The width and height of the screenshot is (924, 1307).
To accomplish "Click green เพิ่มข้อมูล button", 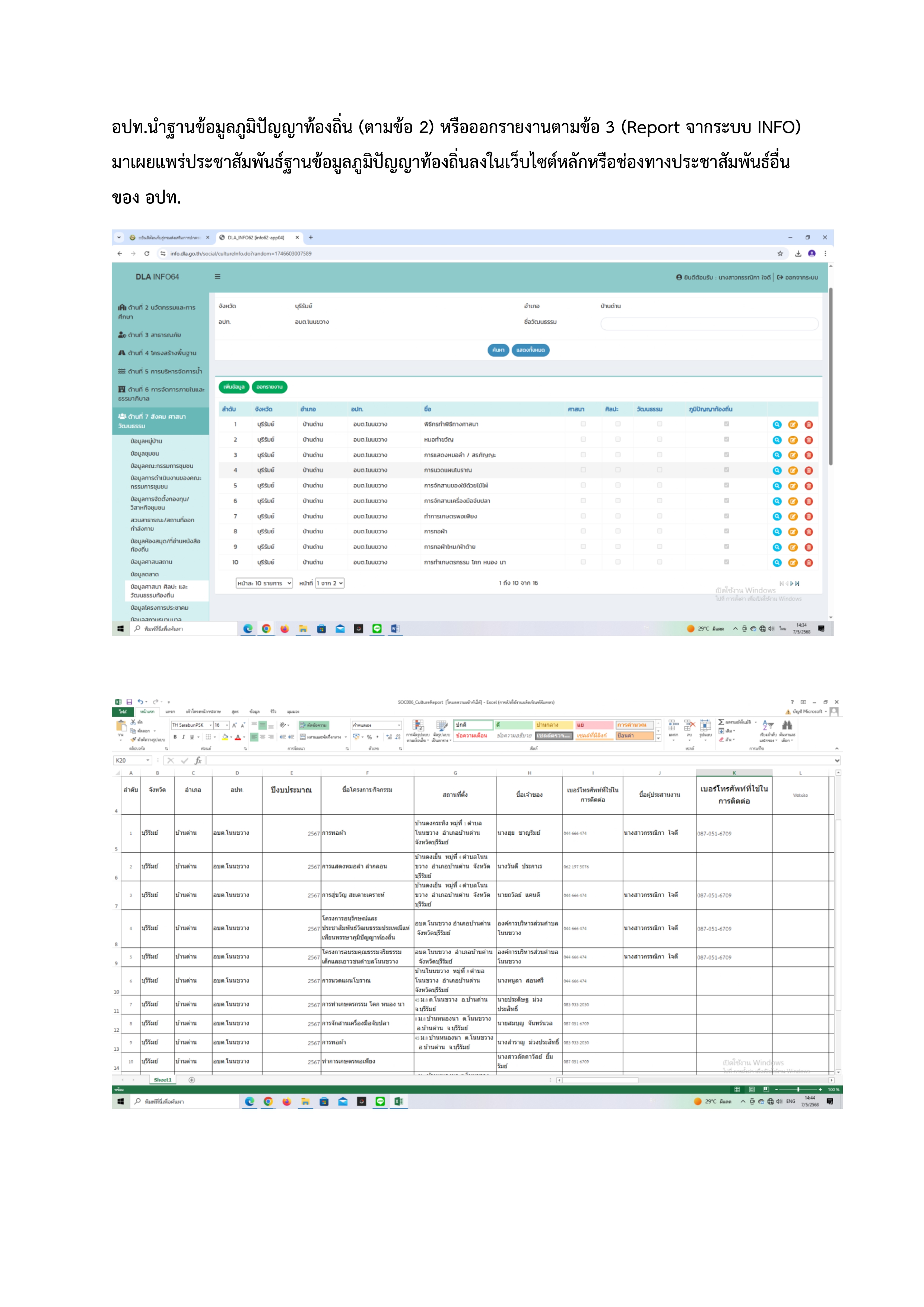I will click(x=234, y=387).
